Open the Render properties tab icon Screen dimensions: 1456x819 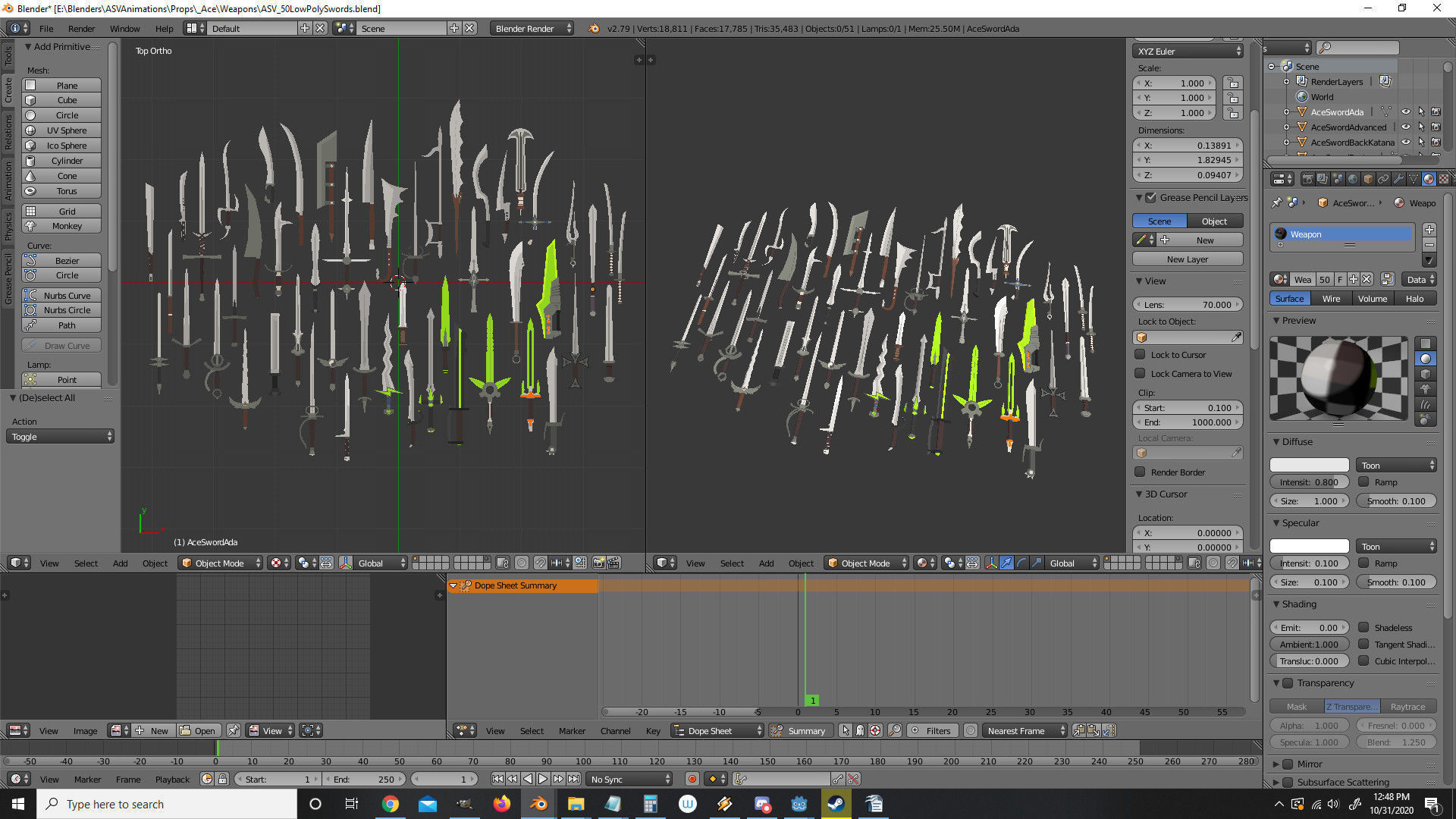(1307, 180)
